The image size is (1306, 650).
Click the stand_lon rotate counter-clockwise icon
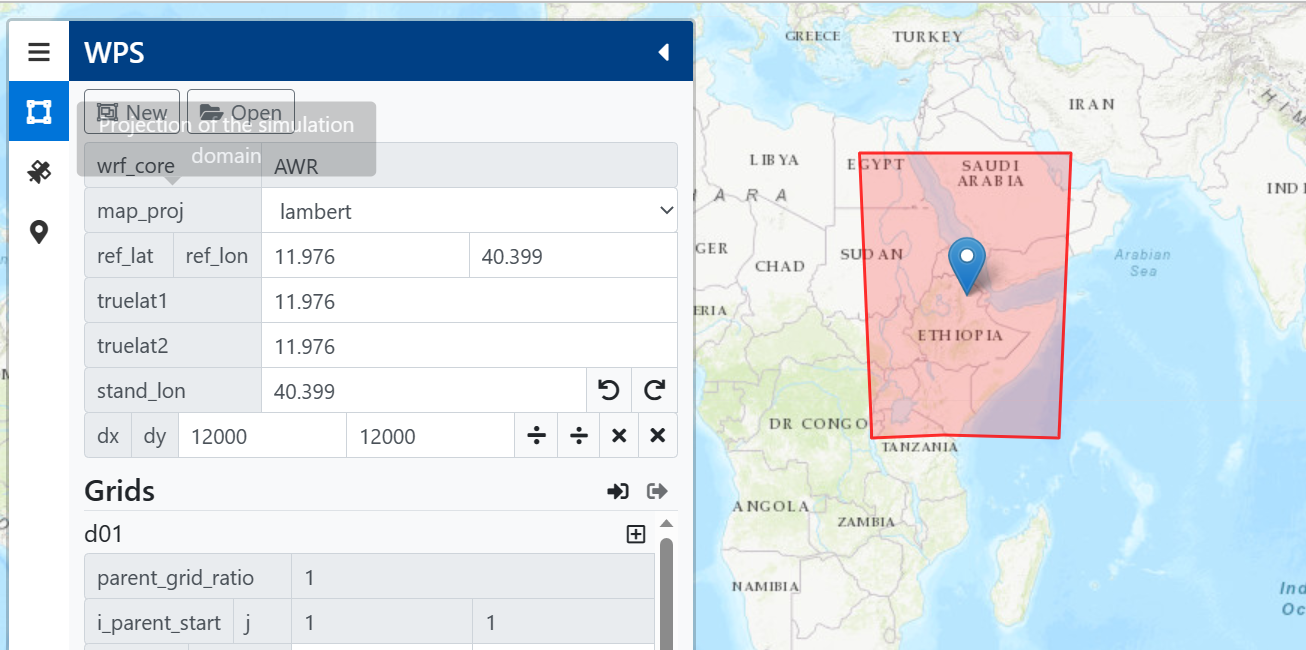click(609, 391)
